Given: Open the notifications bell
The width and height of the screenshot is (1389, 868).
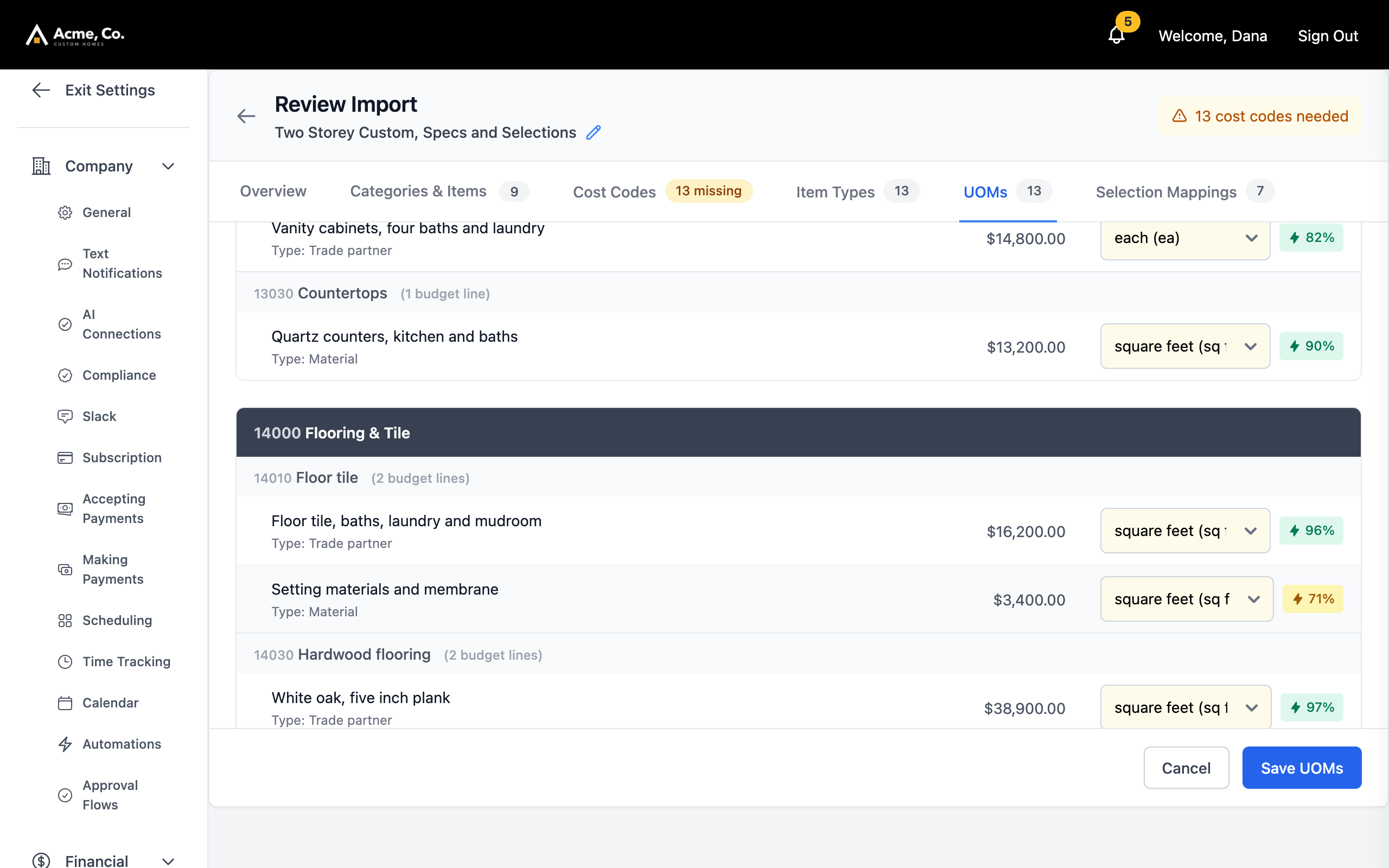Looking at the screenshot, I should 1117,35.
